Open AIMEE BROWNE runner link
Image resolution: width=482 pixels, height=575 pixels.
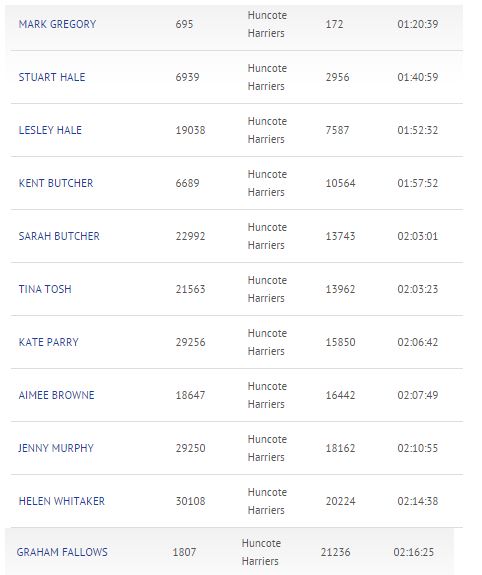tap(56, 395)
